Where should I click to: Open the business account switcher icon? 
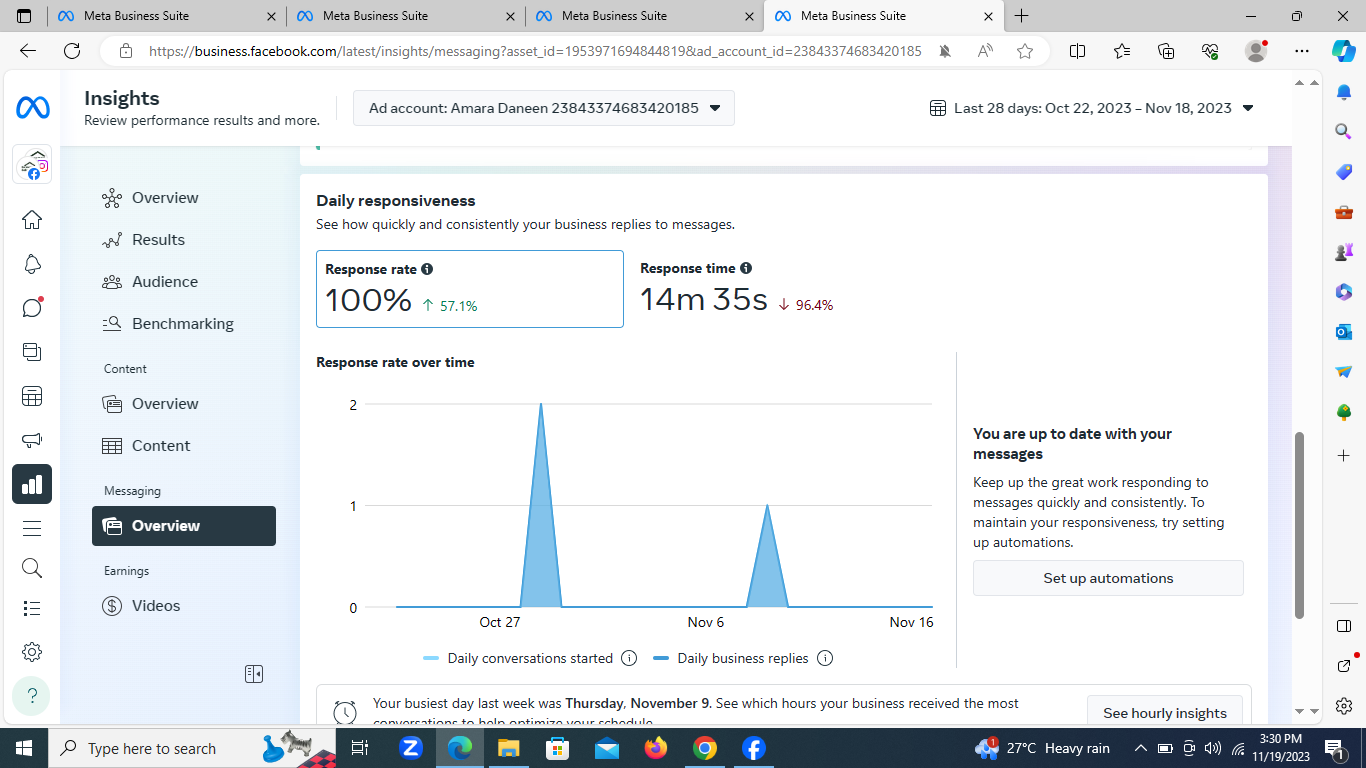32,165
